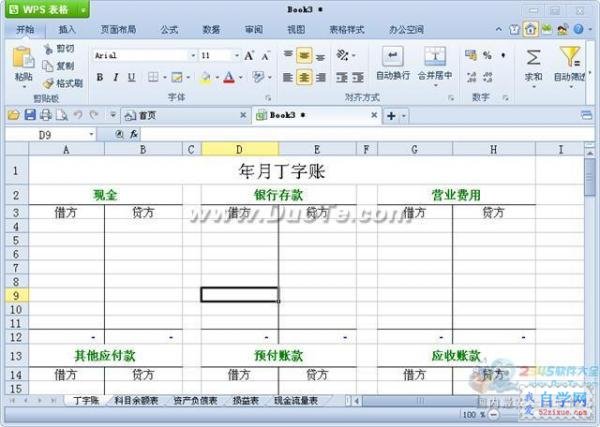Click the Copy (复制) button
The height and width of the screenshot is (427, 600).
59,66
